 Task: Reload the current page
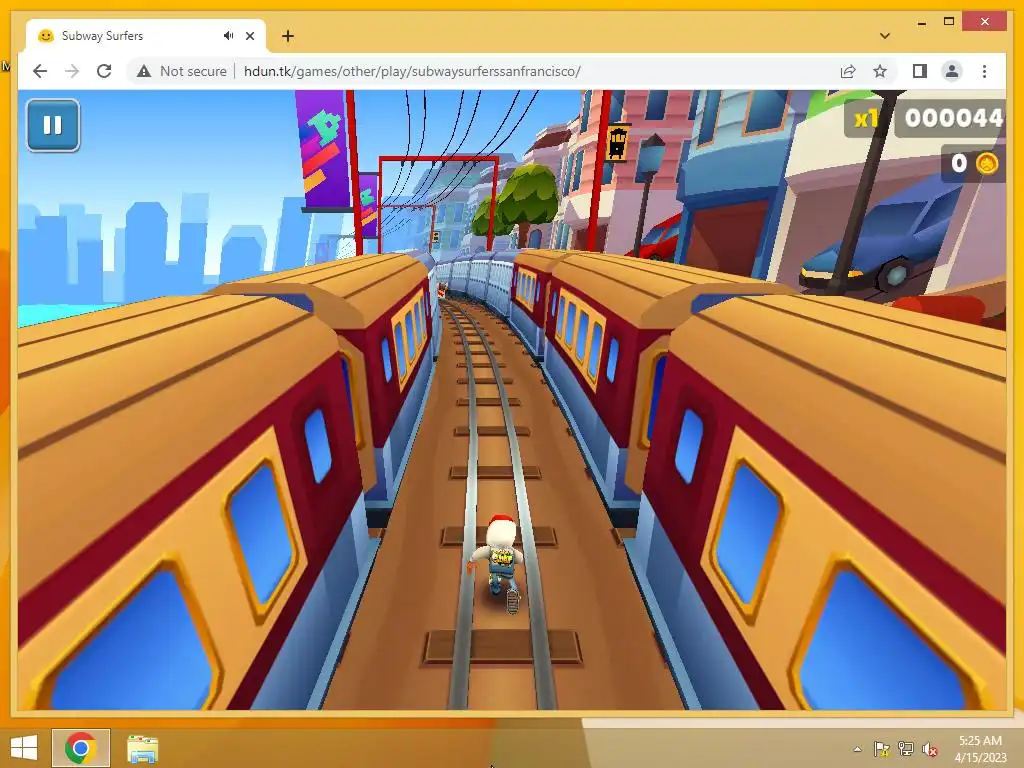[x=104, y=71]
